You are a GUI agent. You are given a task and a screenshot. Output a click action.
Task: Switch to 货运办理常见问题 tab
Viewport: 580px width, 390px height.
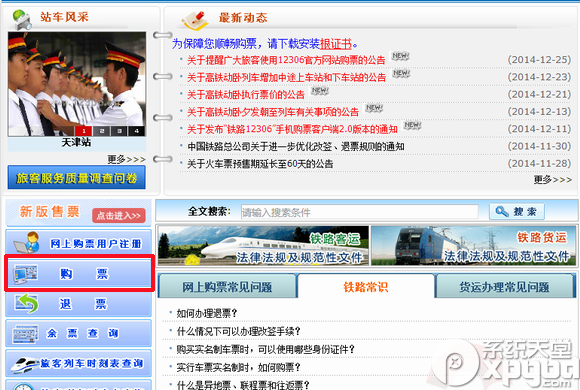(504, 287)
